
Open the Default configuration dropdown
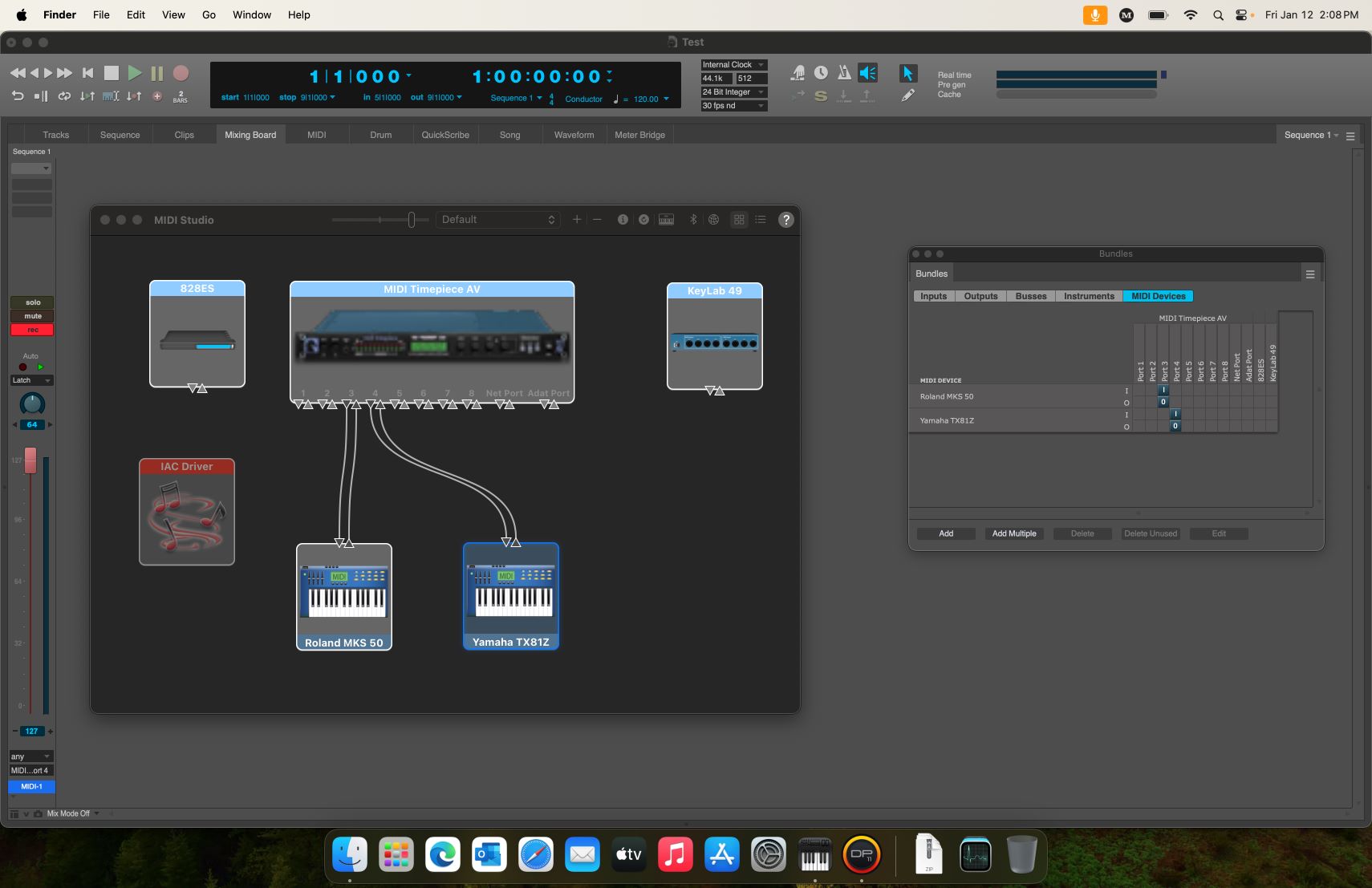[497, 219]
